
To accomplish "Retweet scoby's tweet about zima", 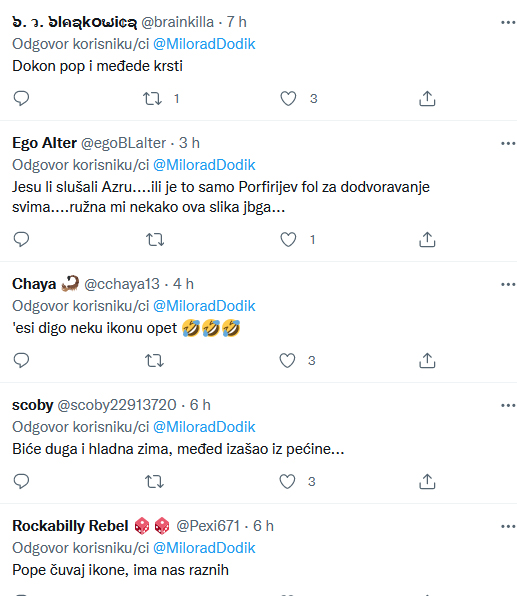I will [154, 481].
